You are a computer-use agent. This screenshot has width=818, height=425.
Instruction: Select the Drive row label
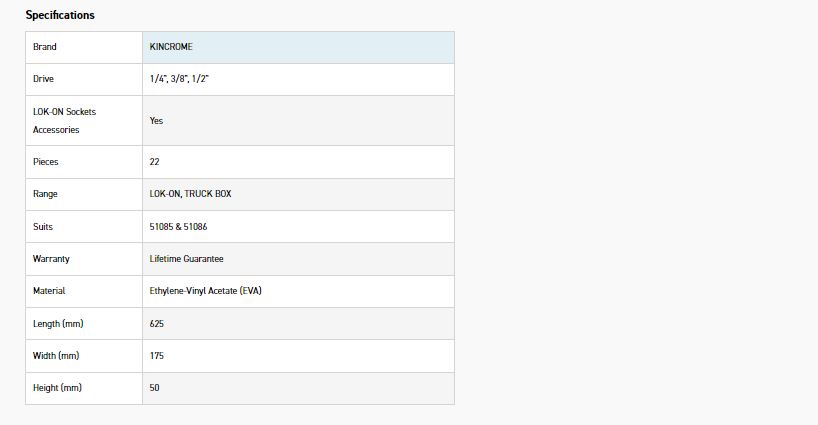tap(44, 78)
